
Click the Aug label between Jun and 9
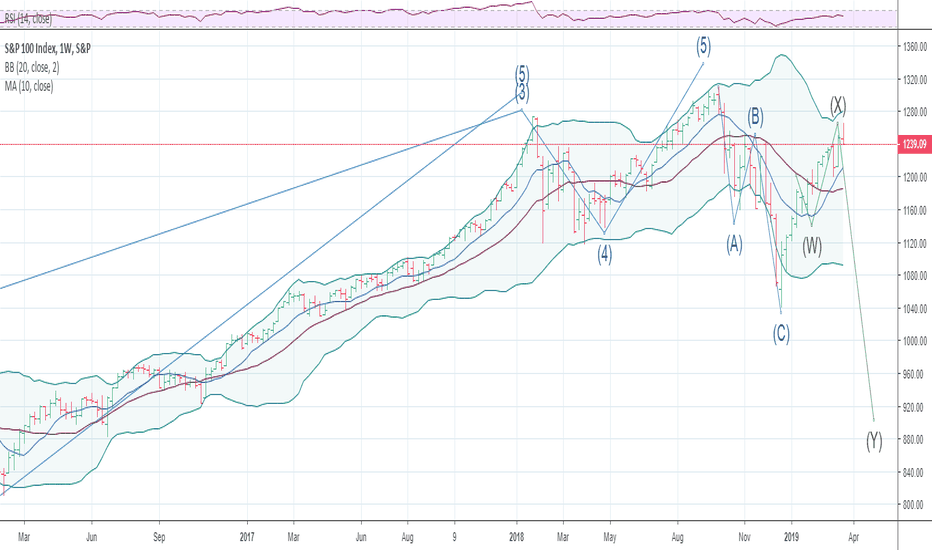click(407, 537)
